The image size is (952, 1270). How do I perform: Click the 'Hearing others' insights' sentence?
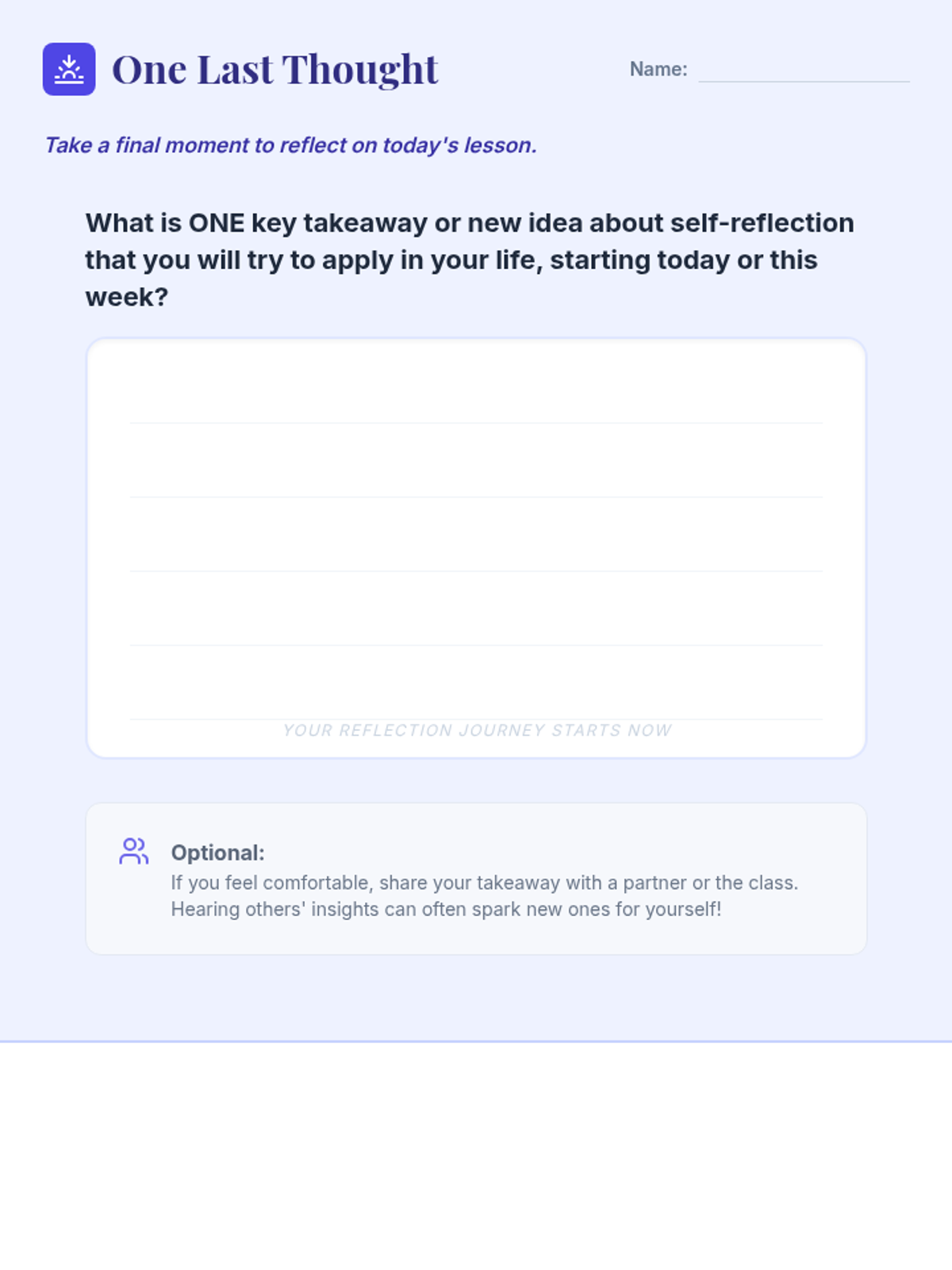[x=447, y=909]
